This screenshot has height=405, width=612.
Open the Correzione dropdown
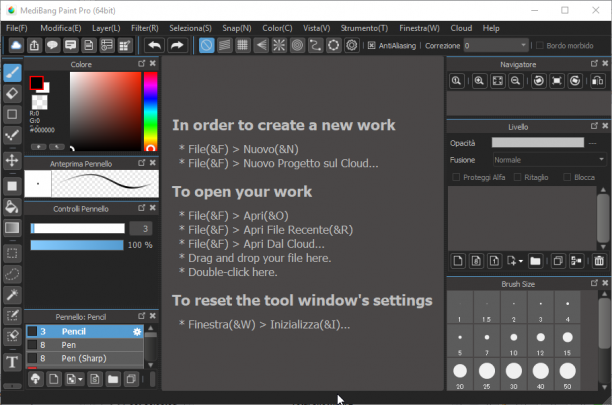(x=523, y=46)
